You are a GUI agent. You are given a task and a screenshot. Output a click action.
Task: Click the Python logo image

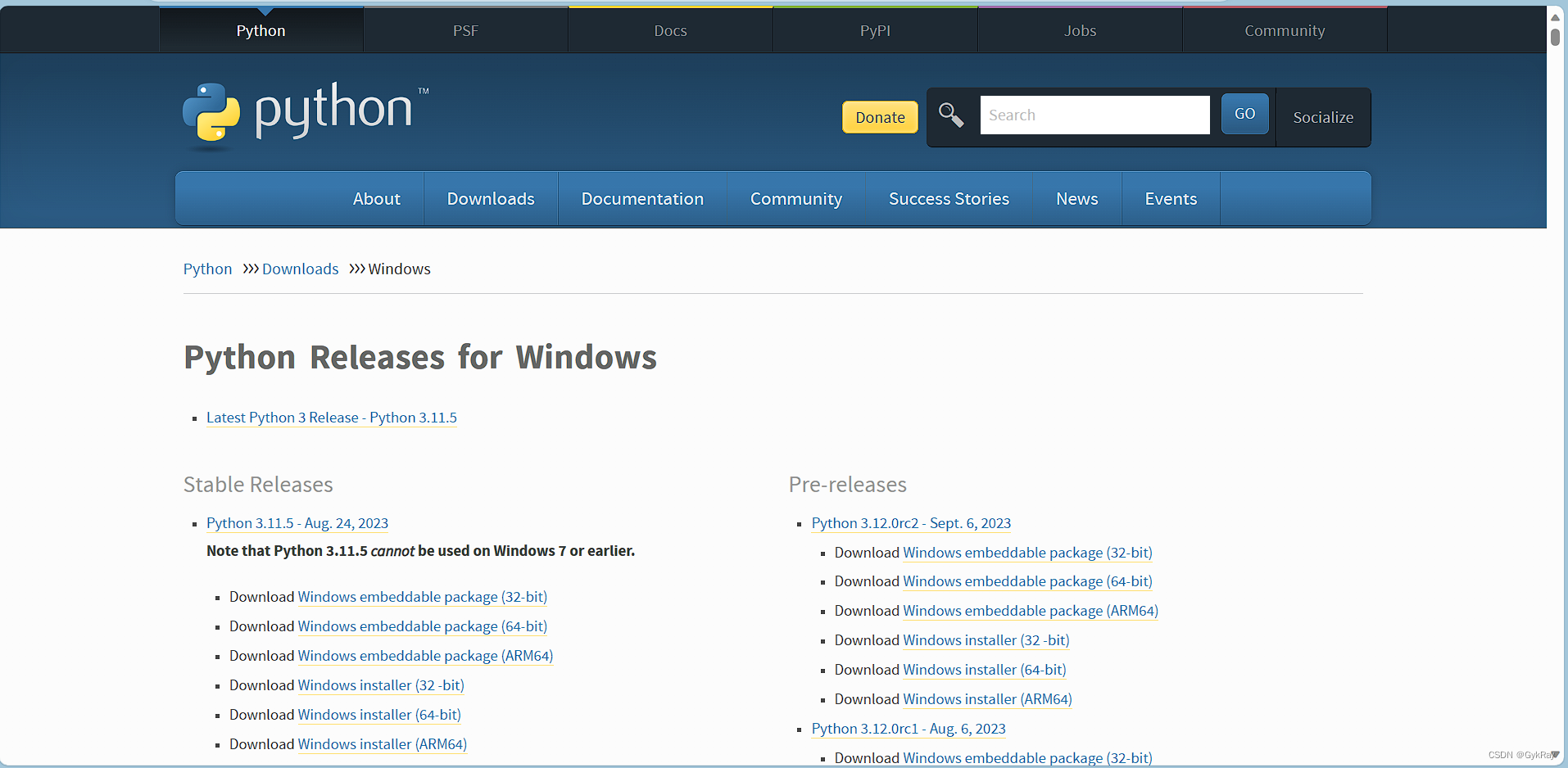306,115
